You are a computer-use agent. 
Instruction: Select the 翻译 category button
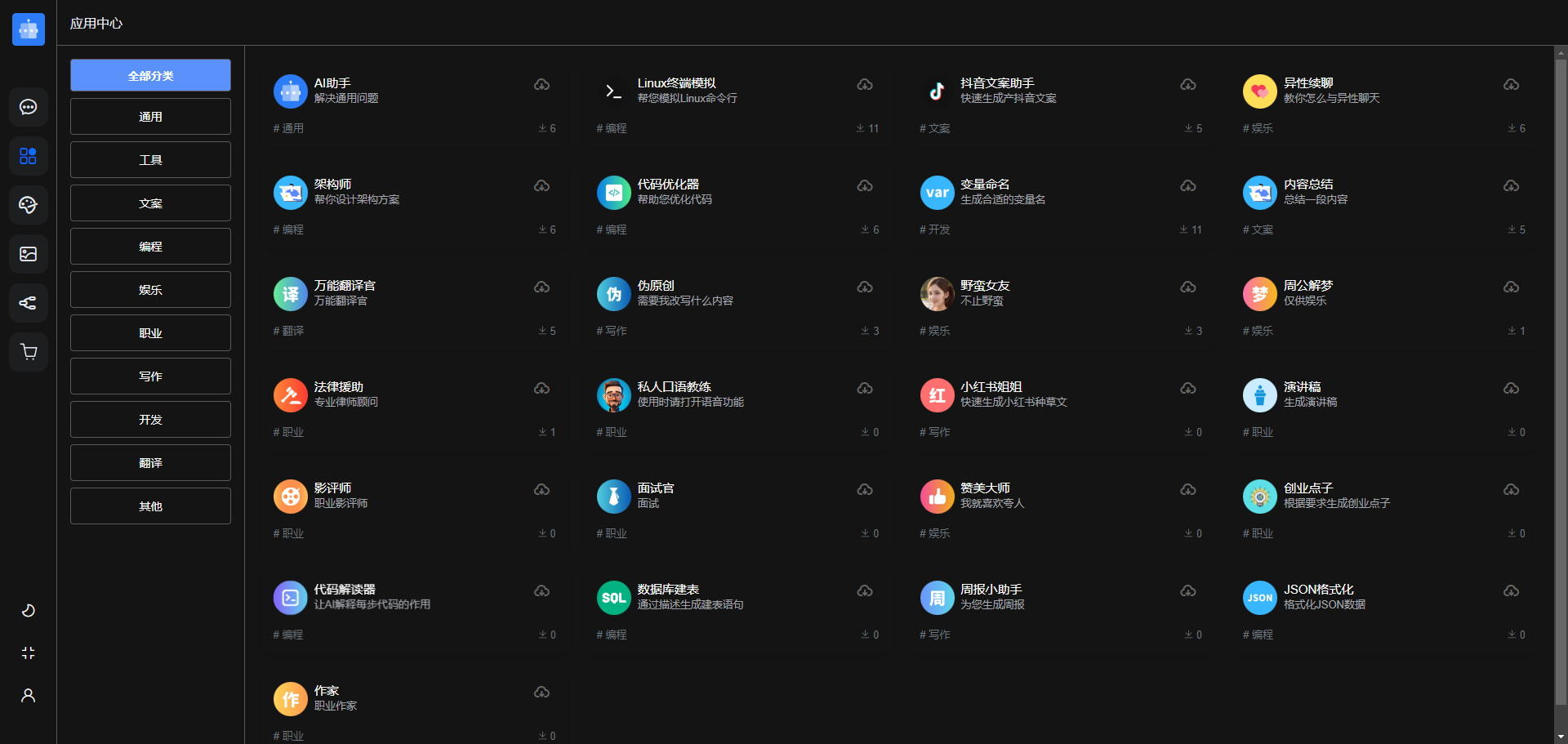150,463
